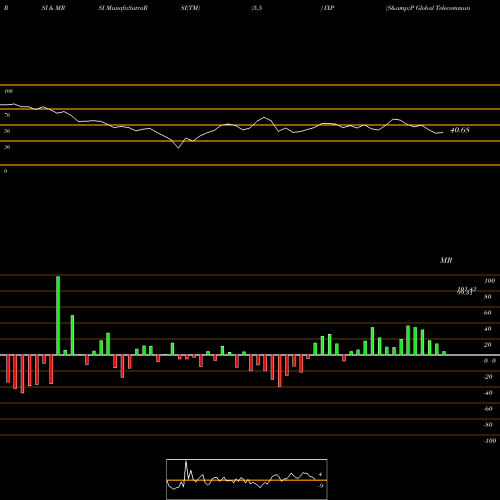Click the RSI axis label 30
The image size is (500, 500).
7,147
